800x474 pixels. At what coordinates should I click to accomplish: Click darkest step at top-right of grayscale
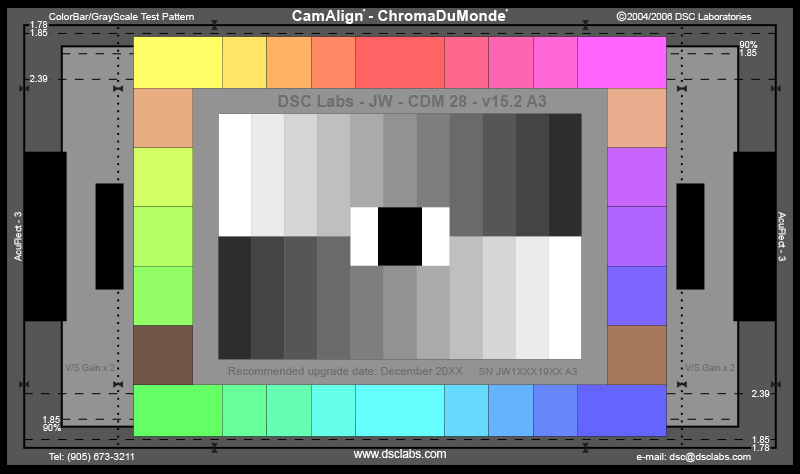[565, 175]
